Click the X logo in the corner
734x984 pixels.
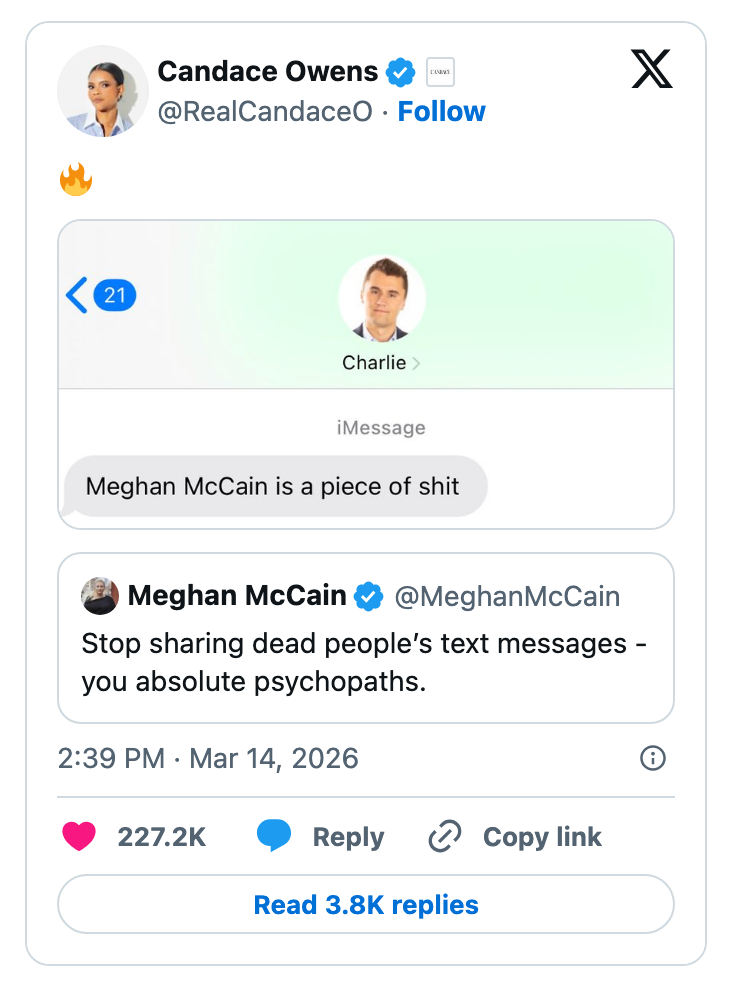(652, 69)
